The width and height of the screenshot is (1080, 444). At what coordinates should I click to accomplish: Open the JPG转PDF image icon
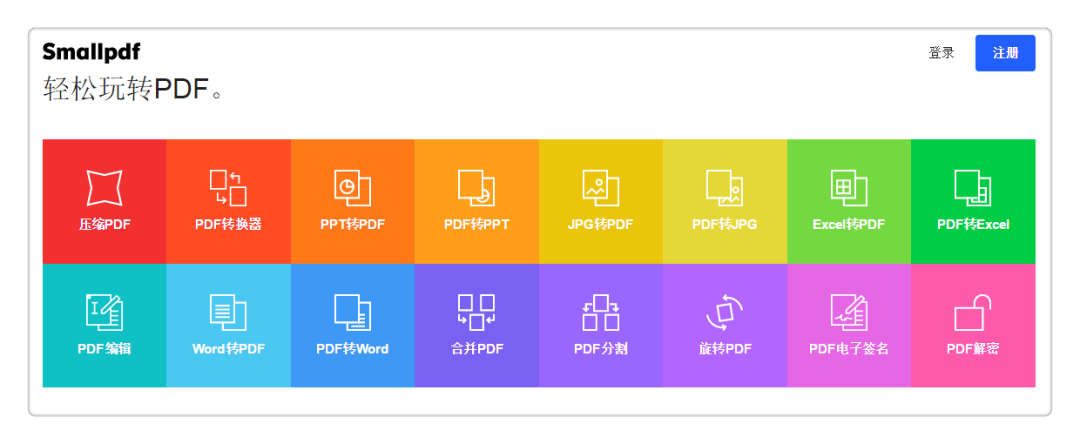tap(600, 187)
